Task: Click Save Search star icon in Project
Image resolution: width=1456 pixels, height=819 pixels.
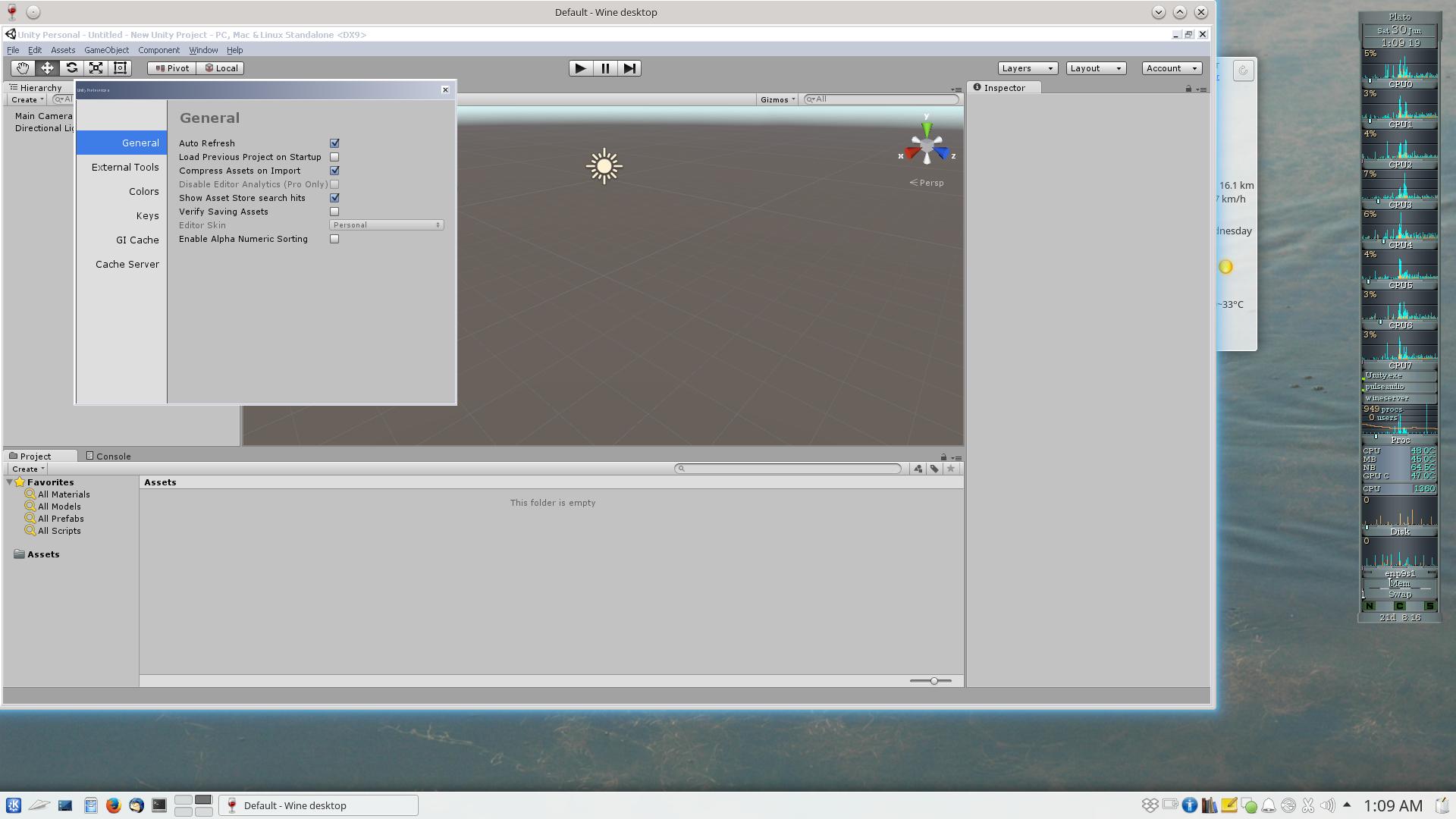Action: [951, 469]
